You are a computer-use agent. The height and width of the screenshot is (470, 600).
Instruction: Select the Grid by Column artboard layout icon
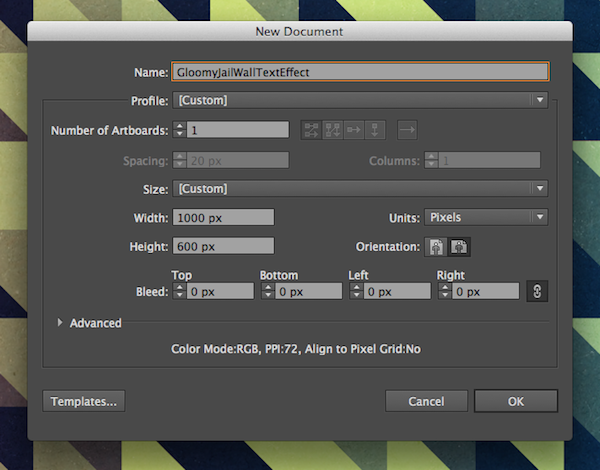[334, 129]
